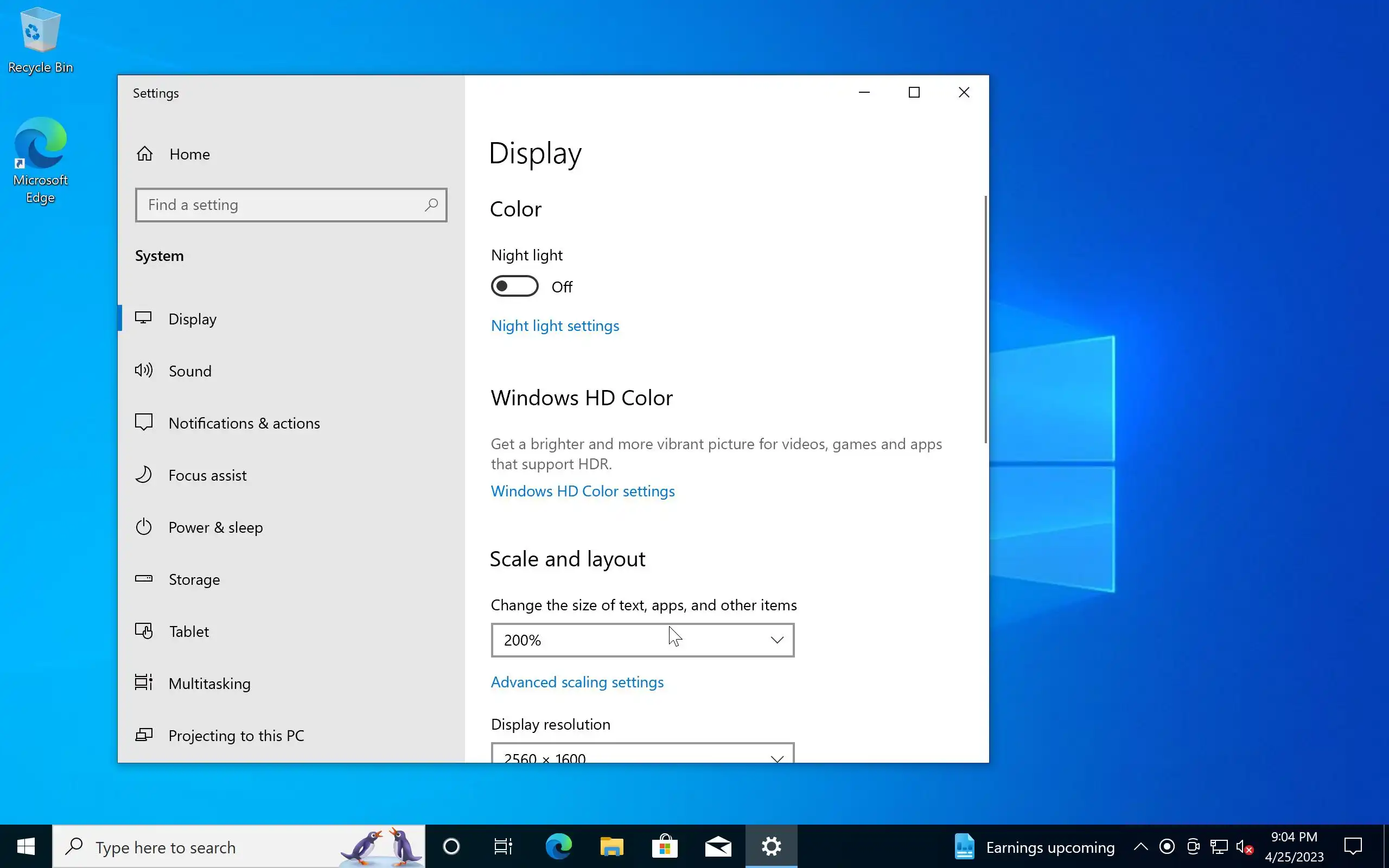Click the Focus assist moon icon

click(143, 475)
